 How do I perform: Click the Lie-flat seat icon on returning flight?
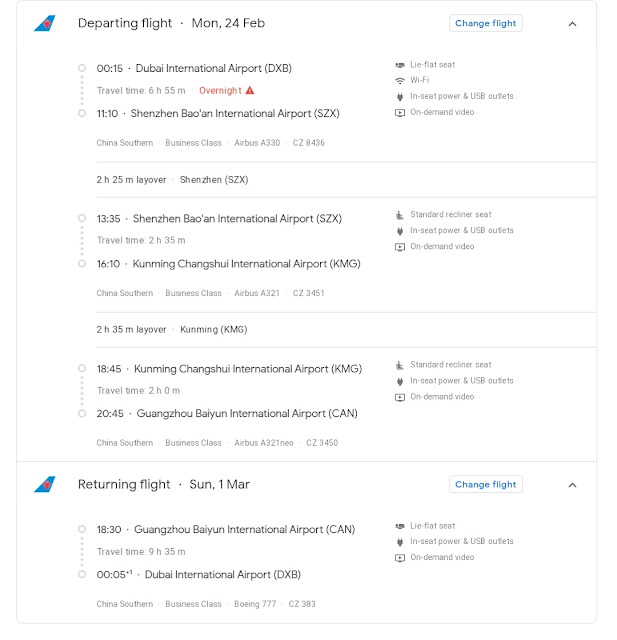pyautogui.click(x=400, y=526)
